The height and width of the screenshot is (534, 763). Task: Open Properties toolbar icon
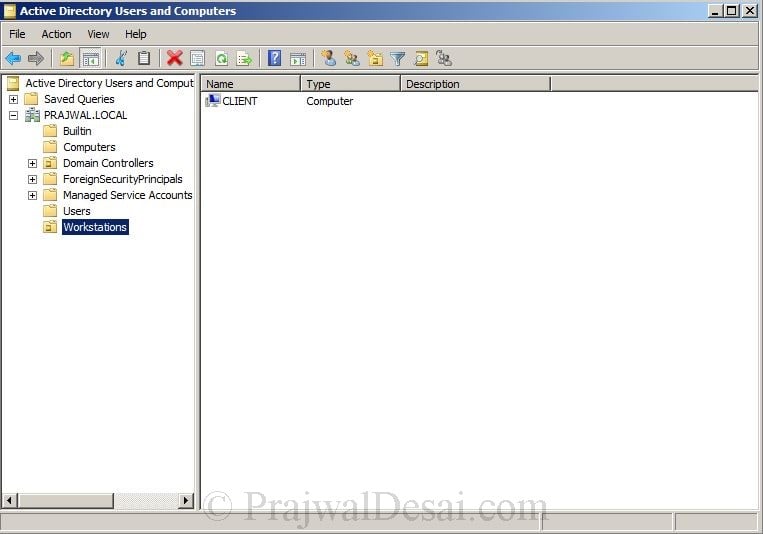point(197,59)
